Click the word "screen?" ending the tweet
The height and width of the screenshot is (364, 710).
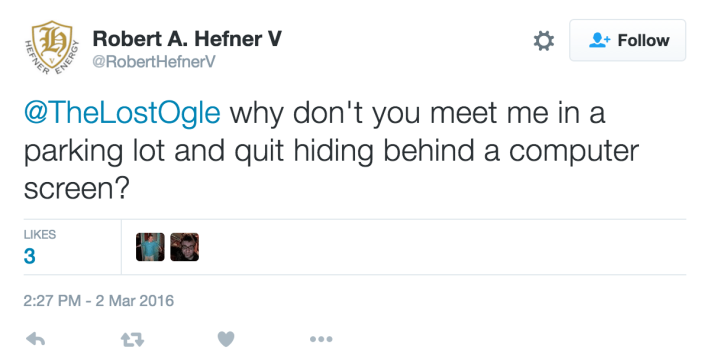[x=77, y=188]
